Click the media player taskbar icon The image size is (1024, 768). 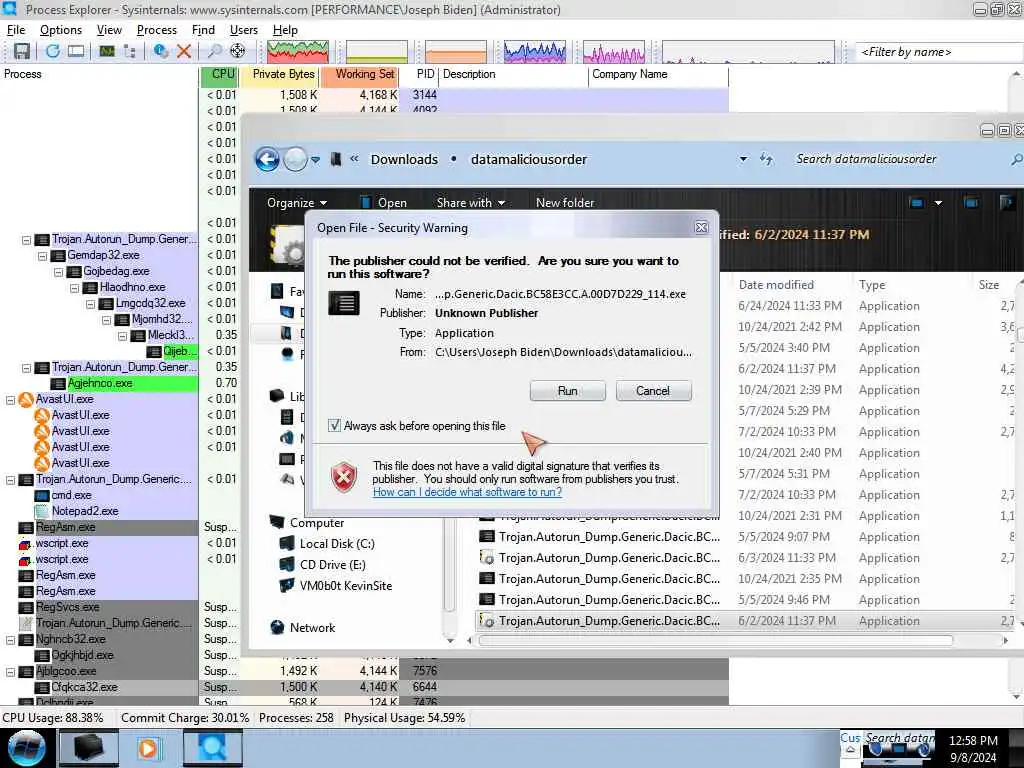148,748
